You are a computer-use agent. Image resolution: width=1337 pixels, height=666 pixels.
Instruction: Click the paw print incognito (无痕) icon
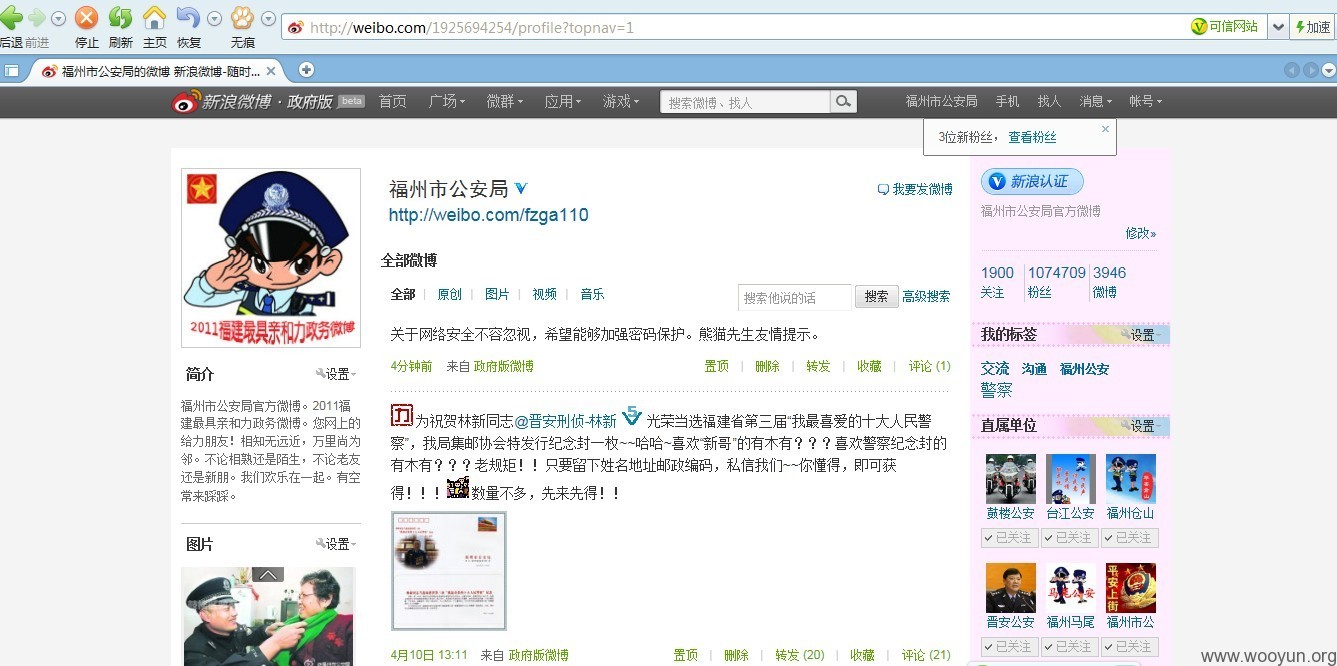coord(242,18)
